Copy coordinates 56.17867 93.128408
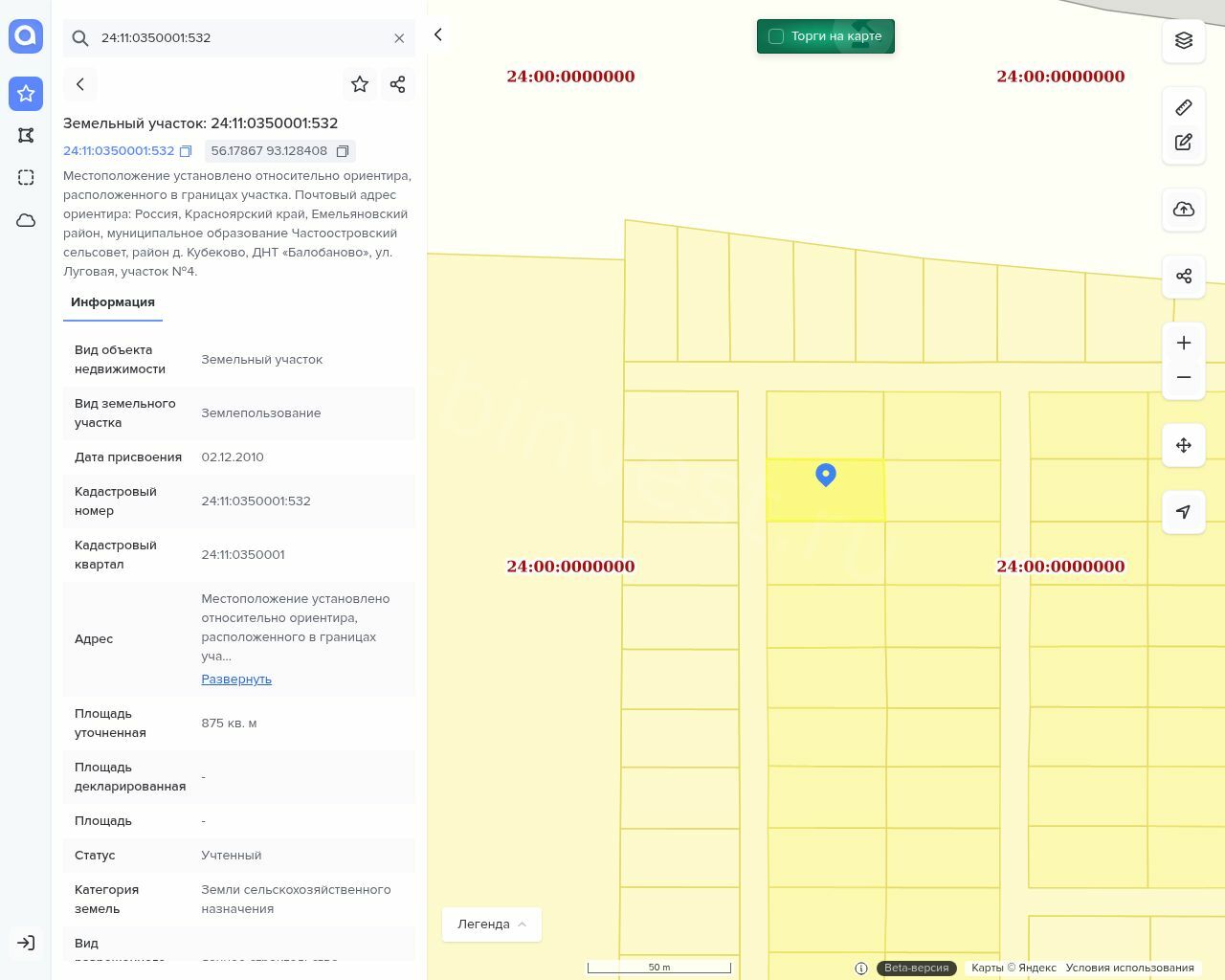The image size is (1225, 980). click(x=342, y=151)
